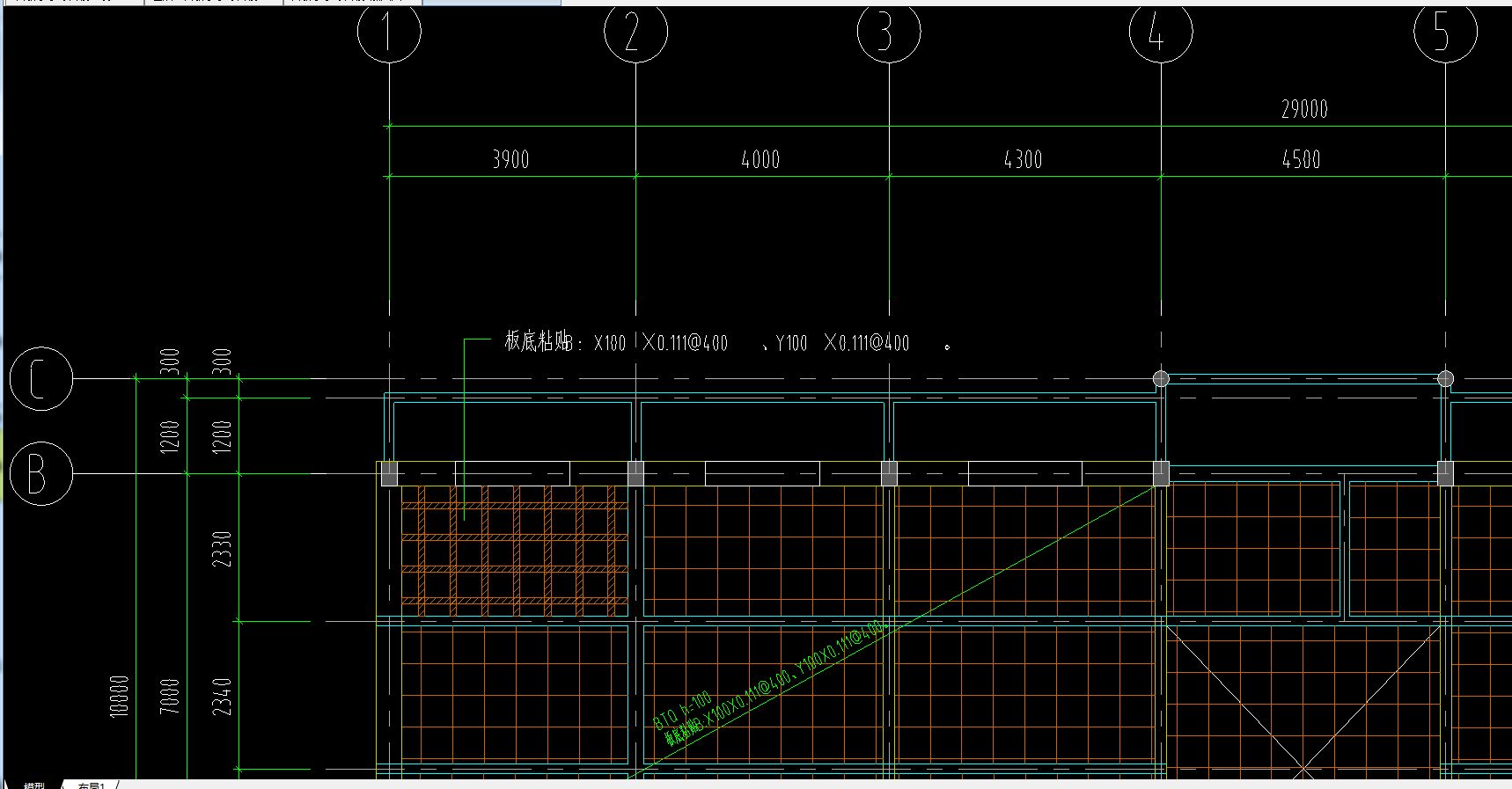Select the 18880 vertical dimension text
1512x789 pixels.
[120, 696]
